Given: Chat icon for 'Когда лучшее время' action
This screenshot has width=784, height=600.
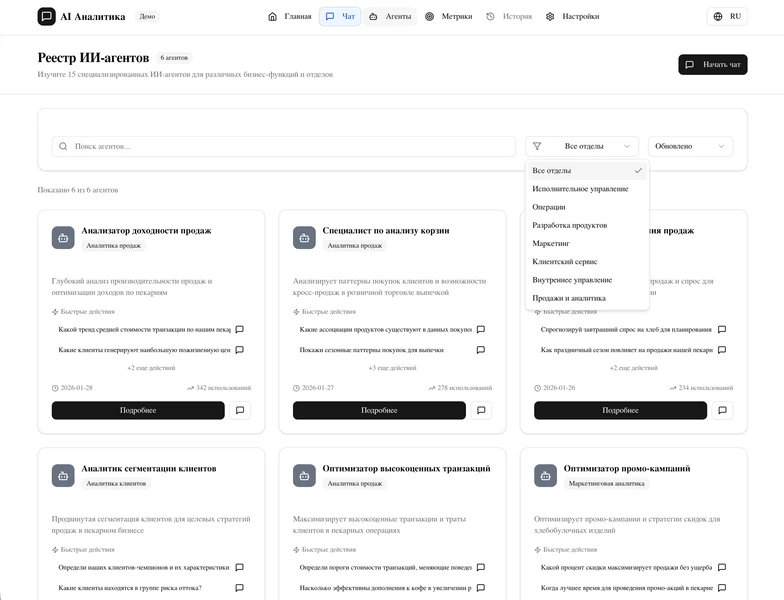Looking at the screenshot, I should click(722, 588).
